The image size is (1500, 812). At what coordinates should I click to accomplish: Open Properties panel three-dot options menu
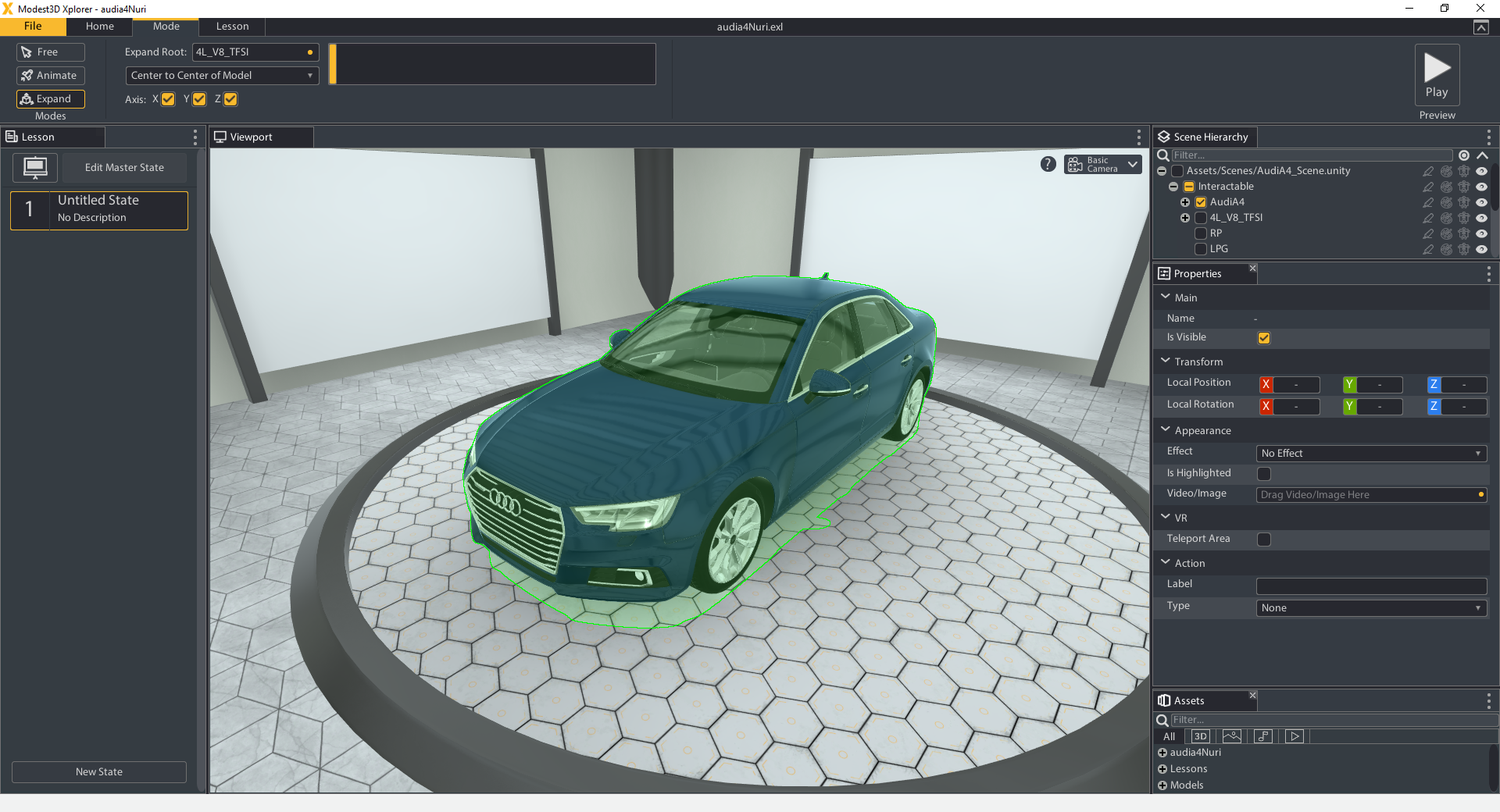1489,274
